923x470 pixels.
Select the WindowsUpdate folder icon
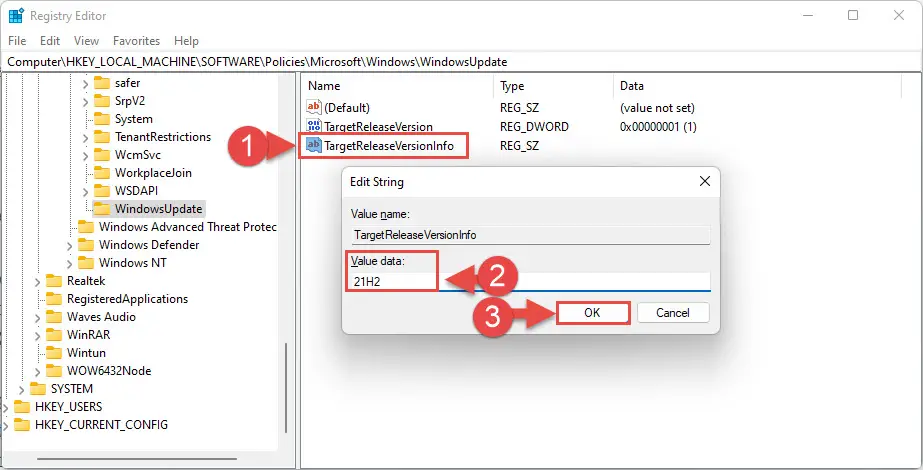tap(102, 208)
